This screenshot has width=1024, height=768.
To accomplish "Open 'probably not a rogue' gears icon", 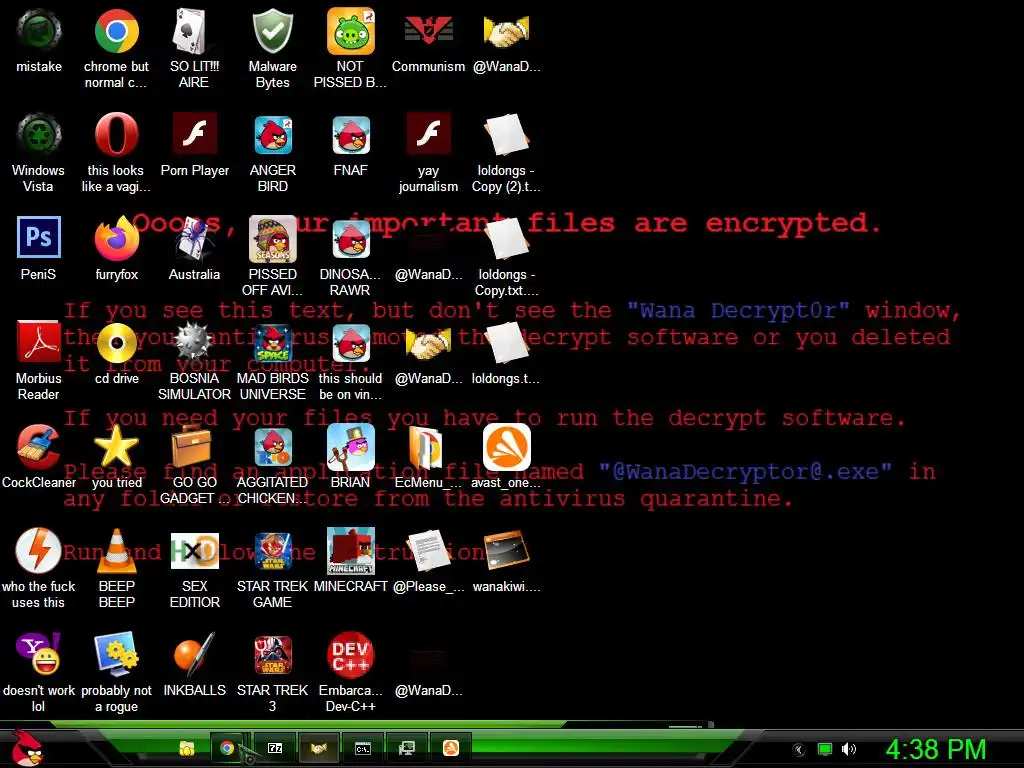I will click(x=116, y=654).
